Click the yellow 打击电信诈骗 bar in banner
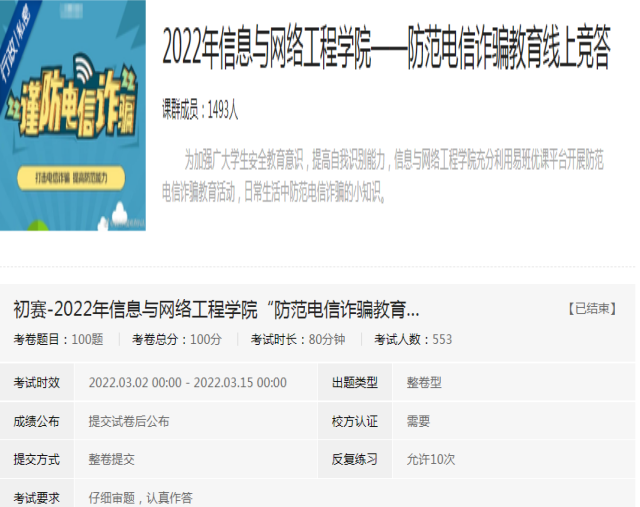 (x=70, y=179)
